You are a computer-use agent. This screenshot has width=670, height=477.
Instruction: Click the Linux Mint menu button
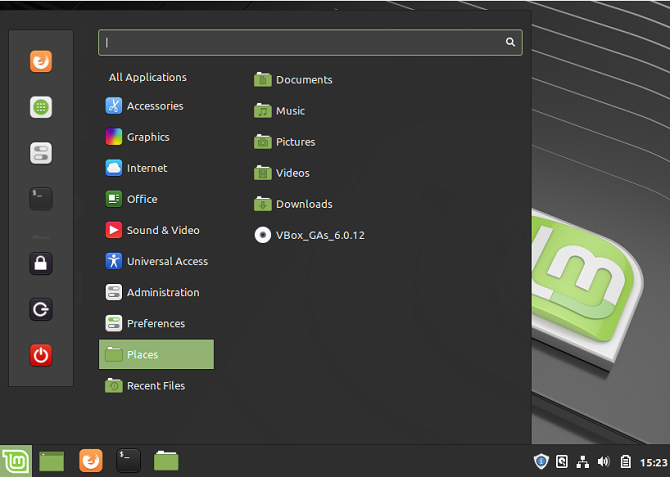coord(16,461)
